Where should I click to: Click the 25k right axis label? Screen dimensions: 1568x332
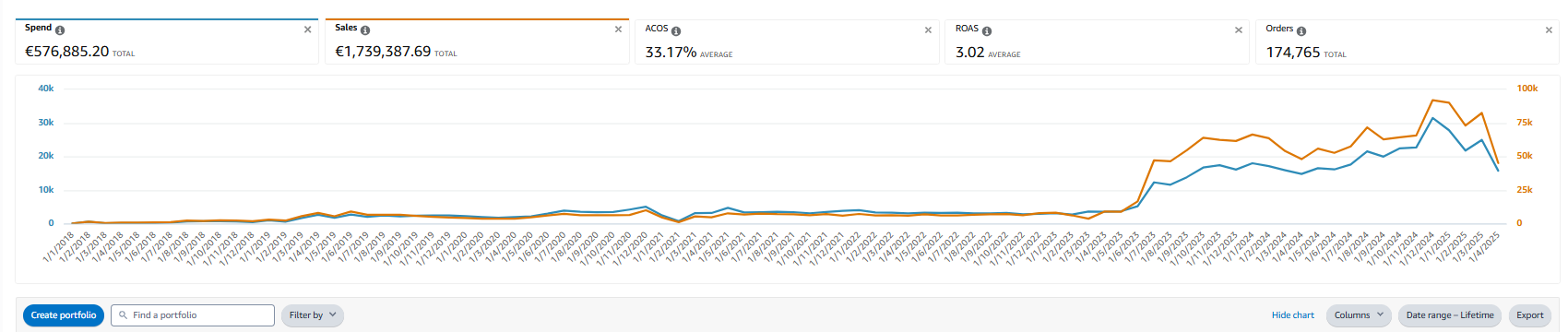click(x=1525, y=189)
